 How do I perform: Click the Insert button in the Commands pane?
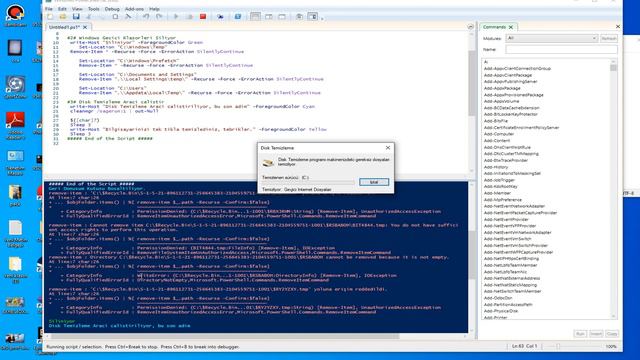click(596, 334)
